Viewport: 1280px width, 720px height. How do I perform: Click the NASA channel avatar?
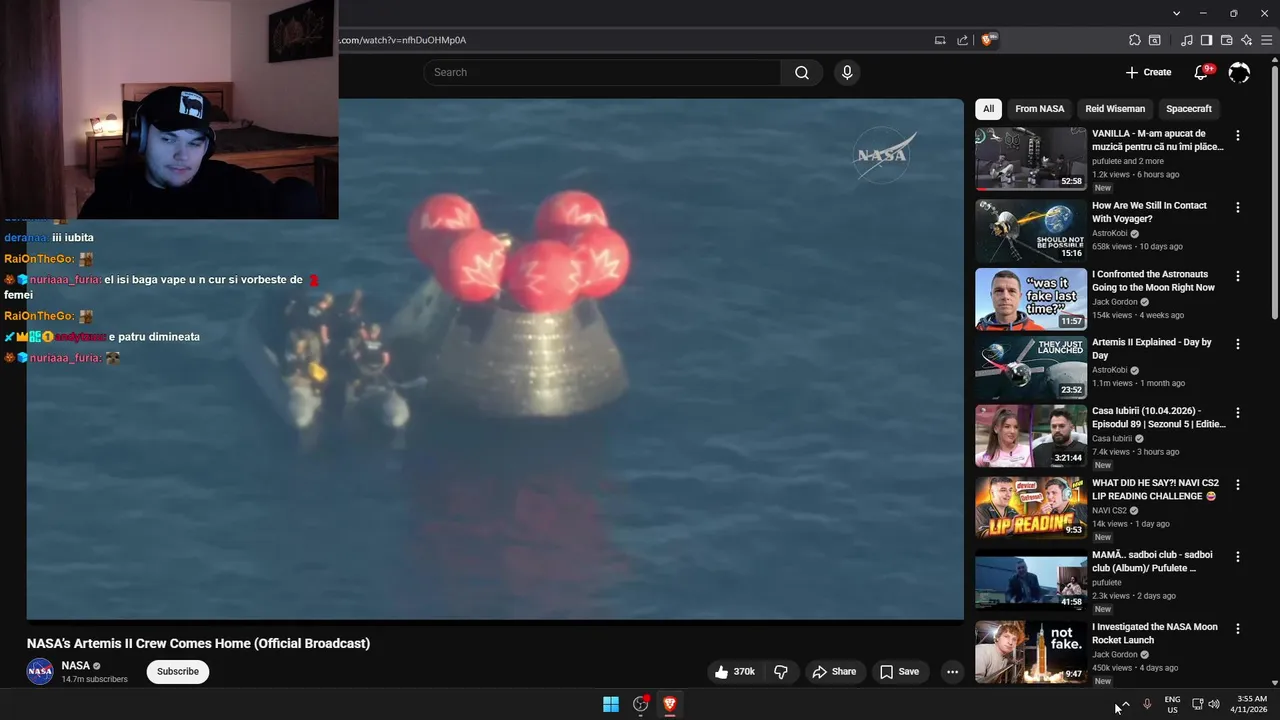pyautogui.click(x=40, y=672)
